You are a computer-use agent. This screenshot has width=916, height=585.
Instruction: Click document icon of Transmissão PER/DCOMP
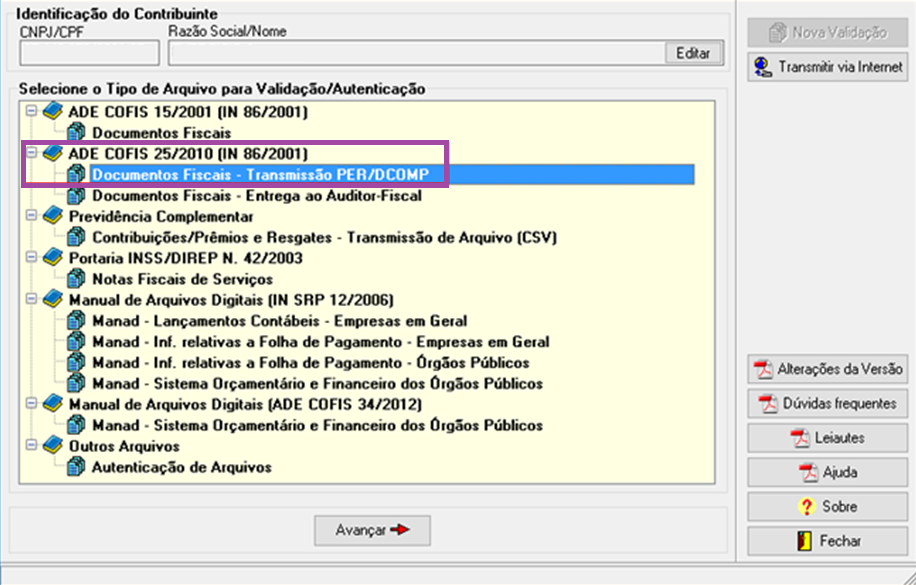(x=76, y=174)
